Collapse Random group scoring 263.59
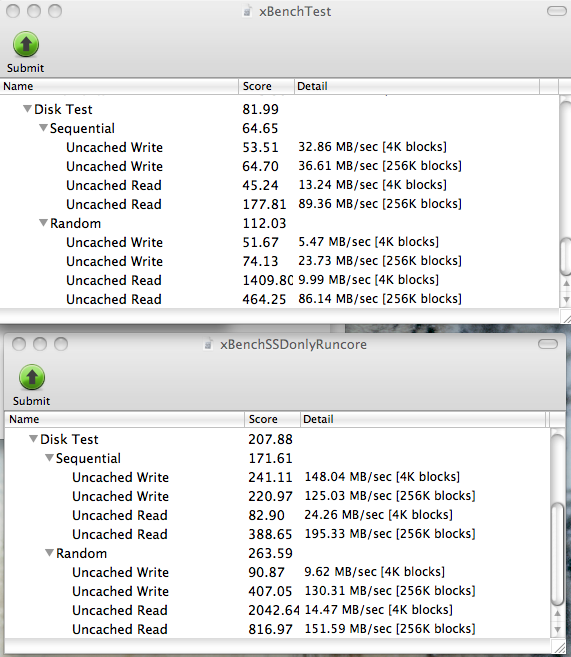This screenshot has width=571, height=657. tap(49, 553)
